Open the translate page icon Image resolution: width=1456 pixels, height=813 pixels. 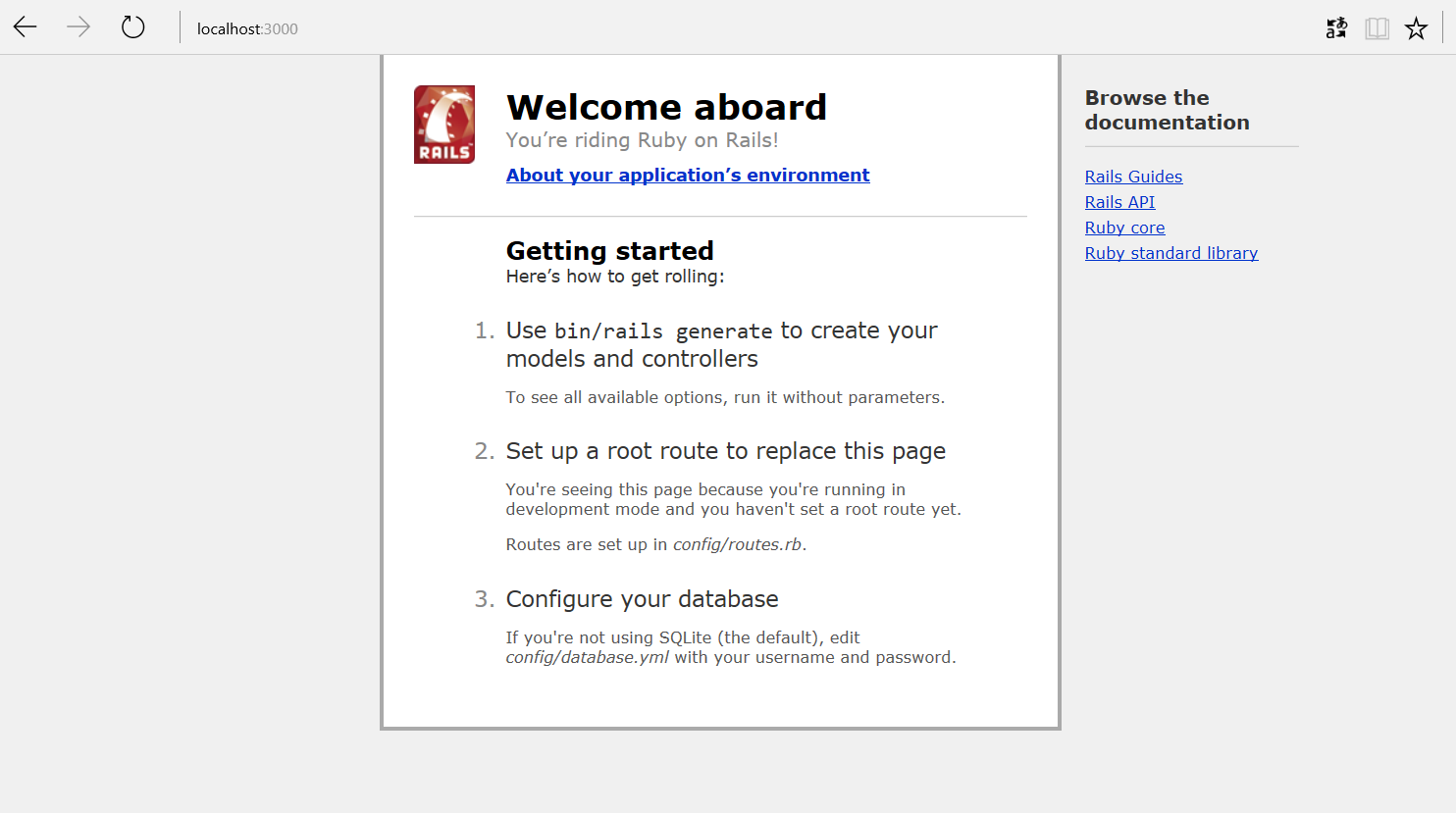pos(1336,28)
